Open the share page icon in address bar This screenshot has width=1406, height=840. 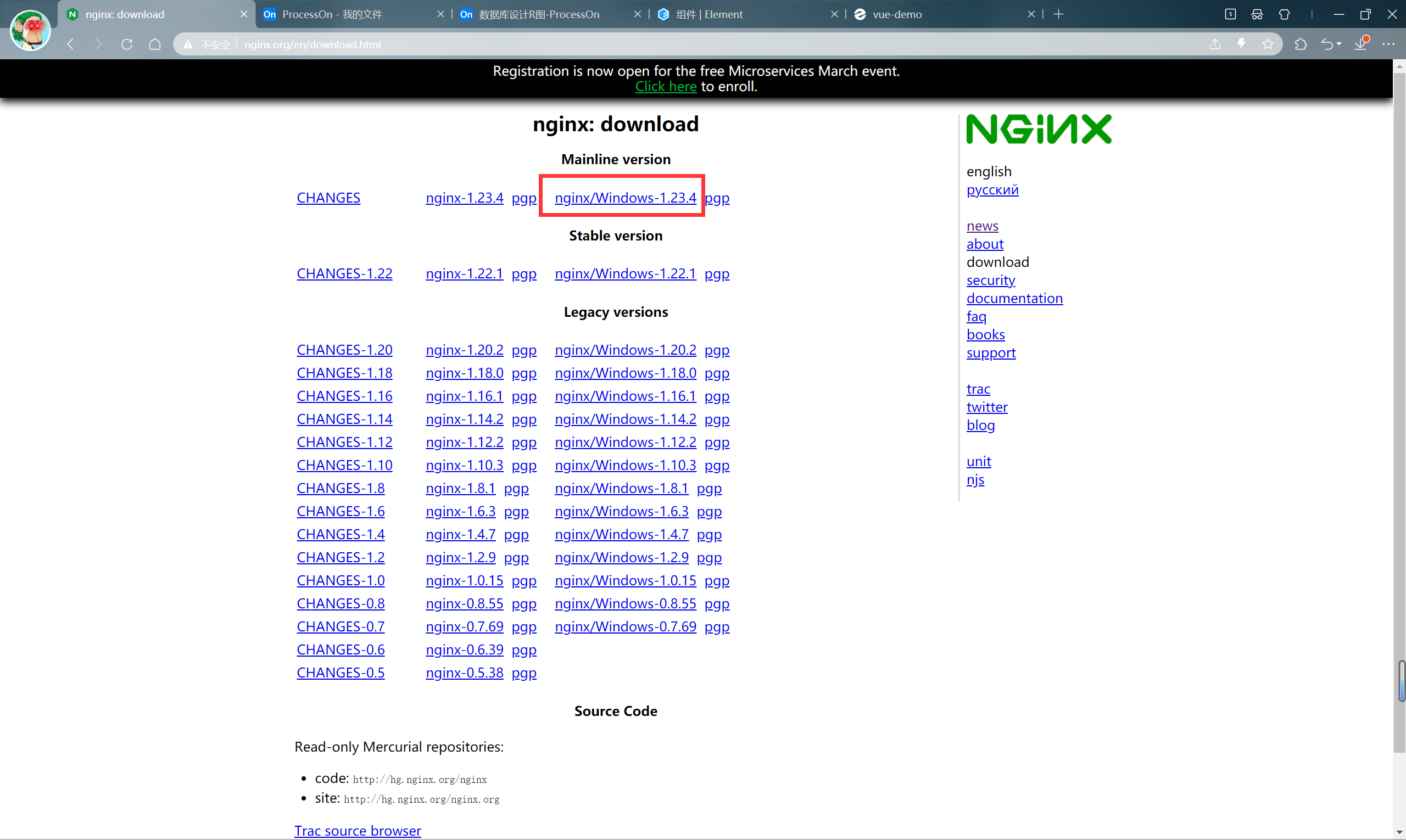pyautogui.click(x=1215, y=44)
